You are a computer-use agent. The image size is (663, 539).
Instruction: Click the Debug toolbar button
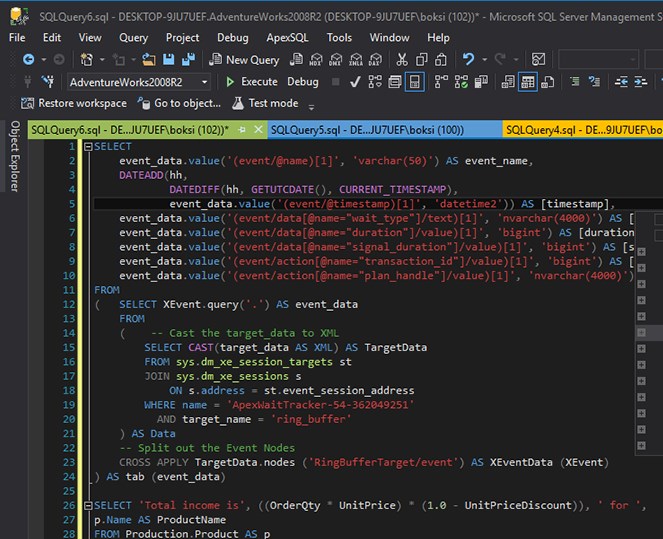(x=303, y=82)
